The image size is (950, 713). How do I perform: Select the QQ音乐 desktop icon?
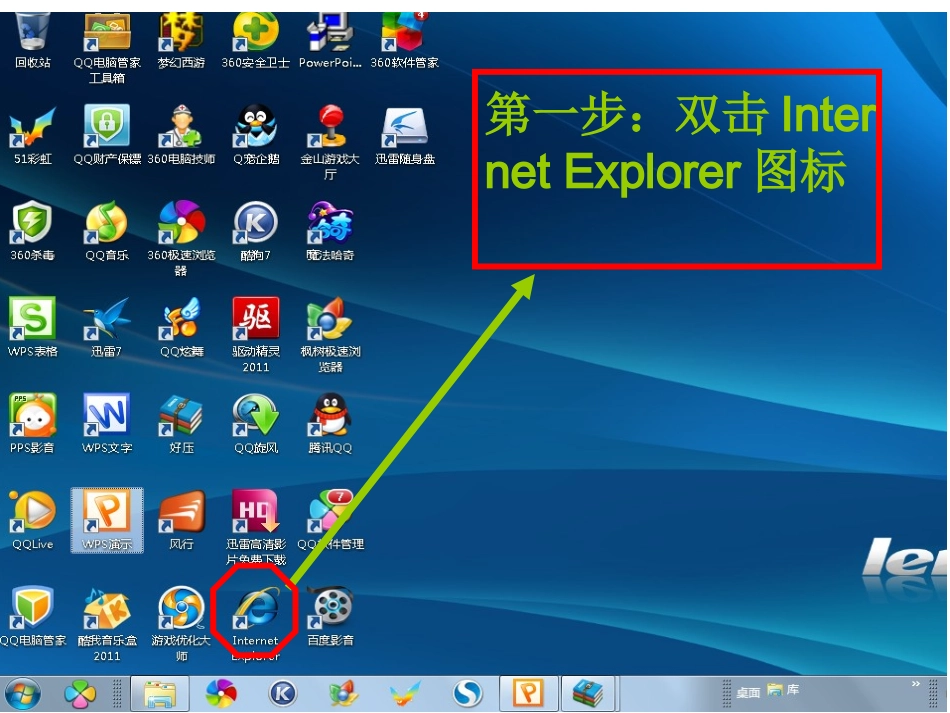tap(107, 231)
